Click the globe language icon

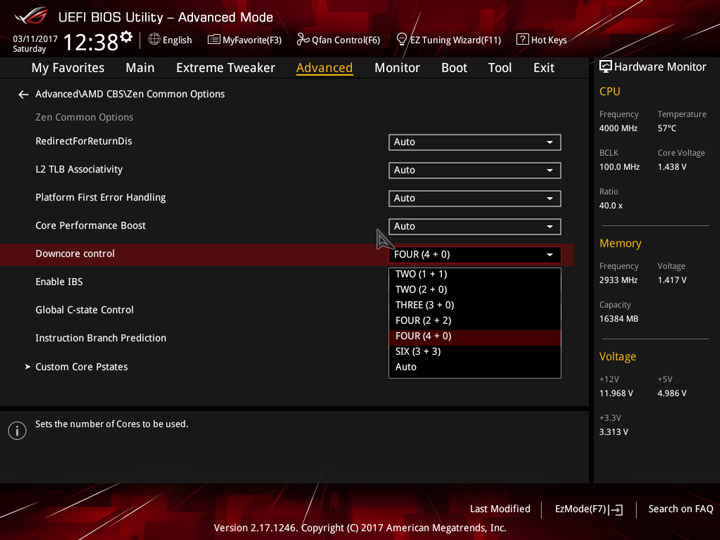[154, 39]
